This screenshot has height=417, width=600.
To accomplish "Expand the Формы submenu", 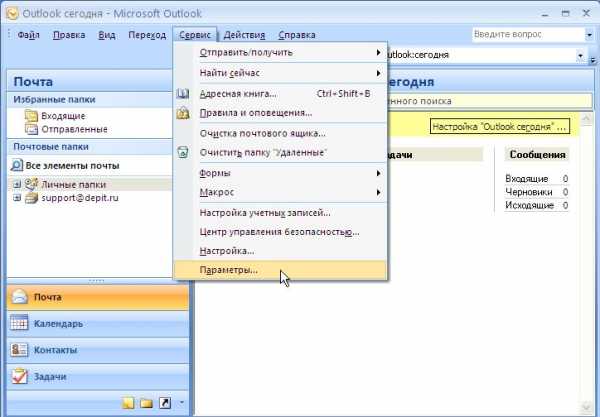I will click(x=280, y=173).
